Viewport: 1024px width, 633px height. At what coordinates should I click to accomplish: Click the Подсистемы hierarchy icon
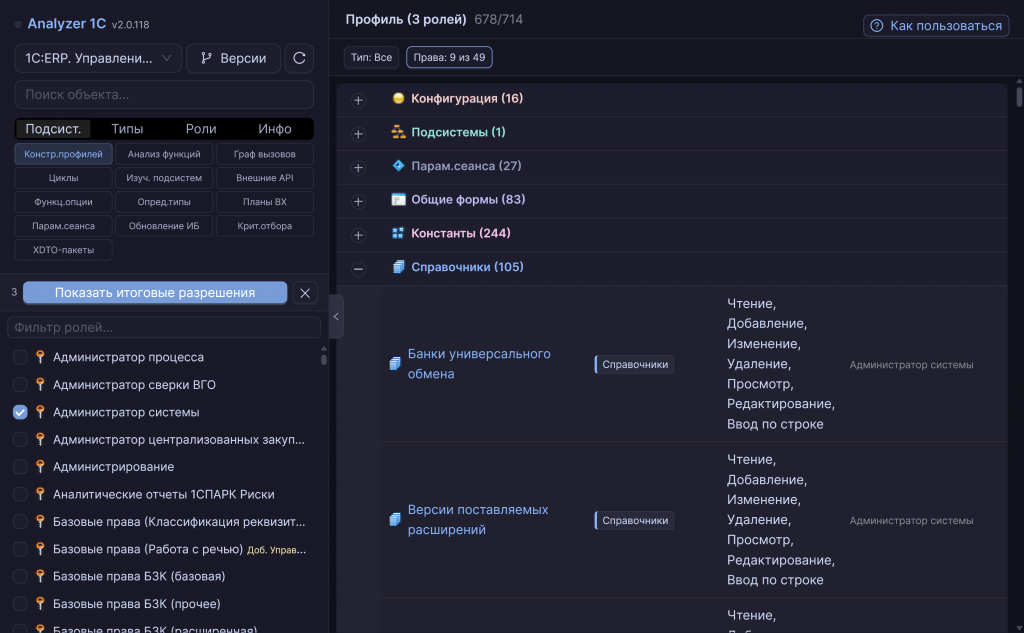click(x=398, y=132)
